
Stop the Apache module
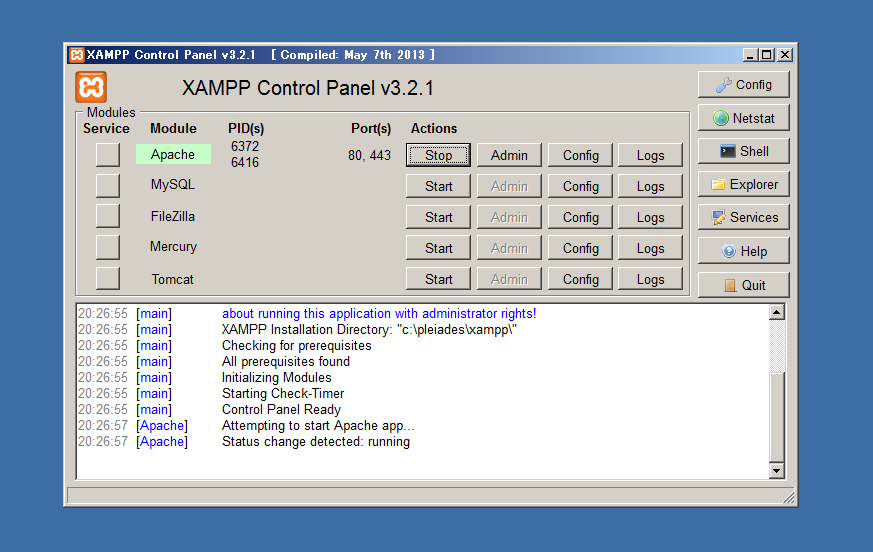[438, 155]
